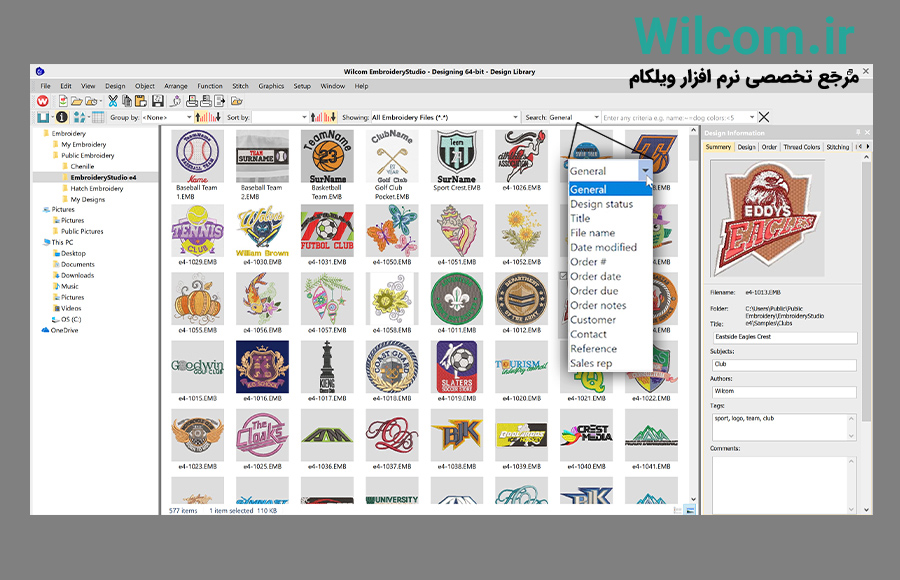The width and height of the screenshot is (900, 580).
Task: Expand search criteria history dropdown
Action: click(752, 117)
